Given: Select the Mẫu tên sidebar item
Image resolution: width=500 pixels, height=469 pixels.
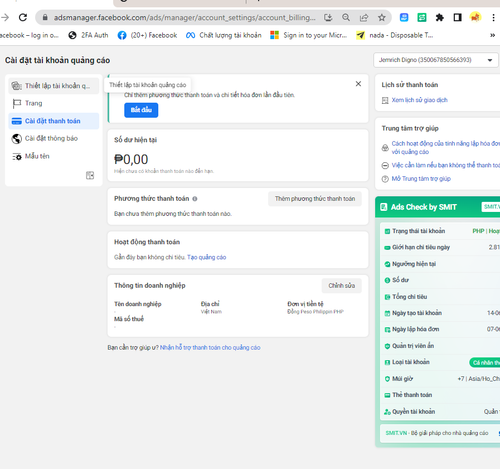Looking at the screenshot, I should tap(54, 156).
